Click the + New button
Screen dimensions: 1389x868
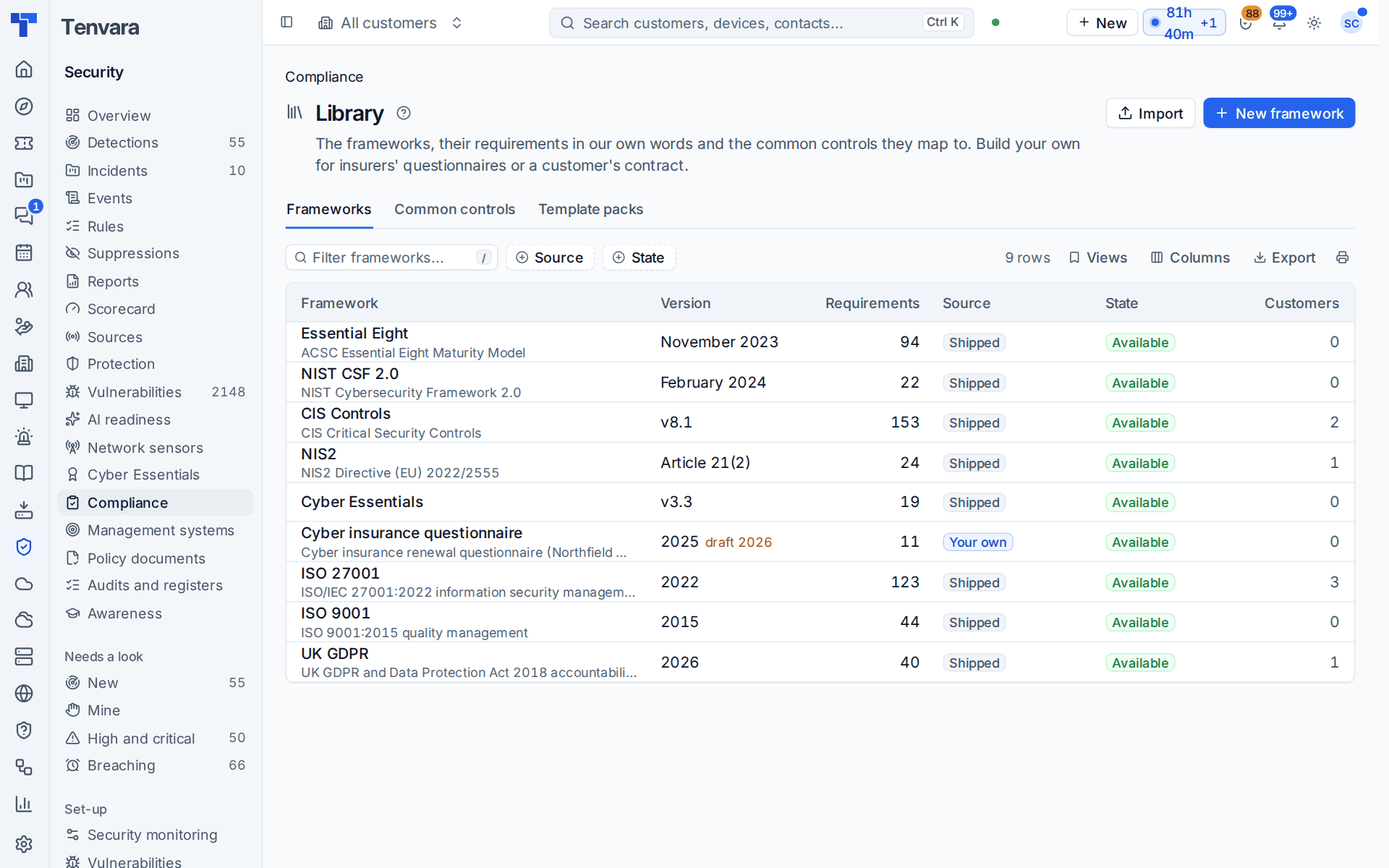point(1102,23)
